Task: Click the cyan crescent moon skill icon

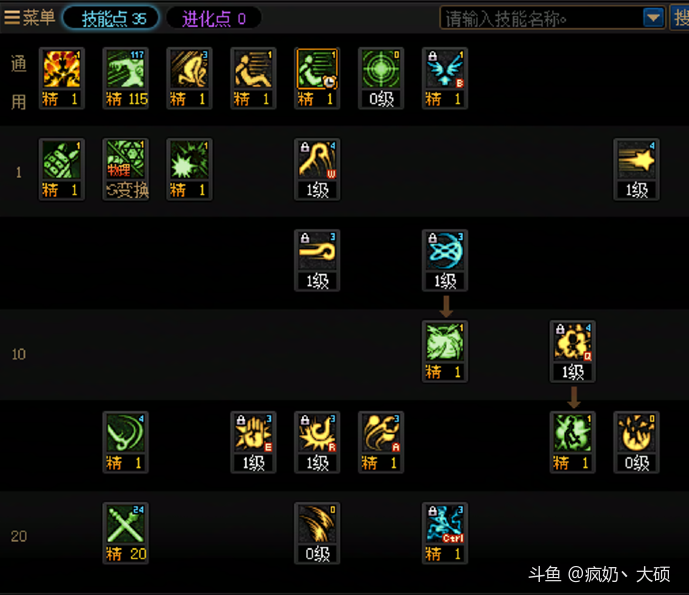Action: pos(445,260)
